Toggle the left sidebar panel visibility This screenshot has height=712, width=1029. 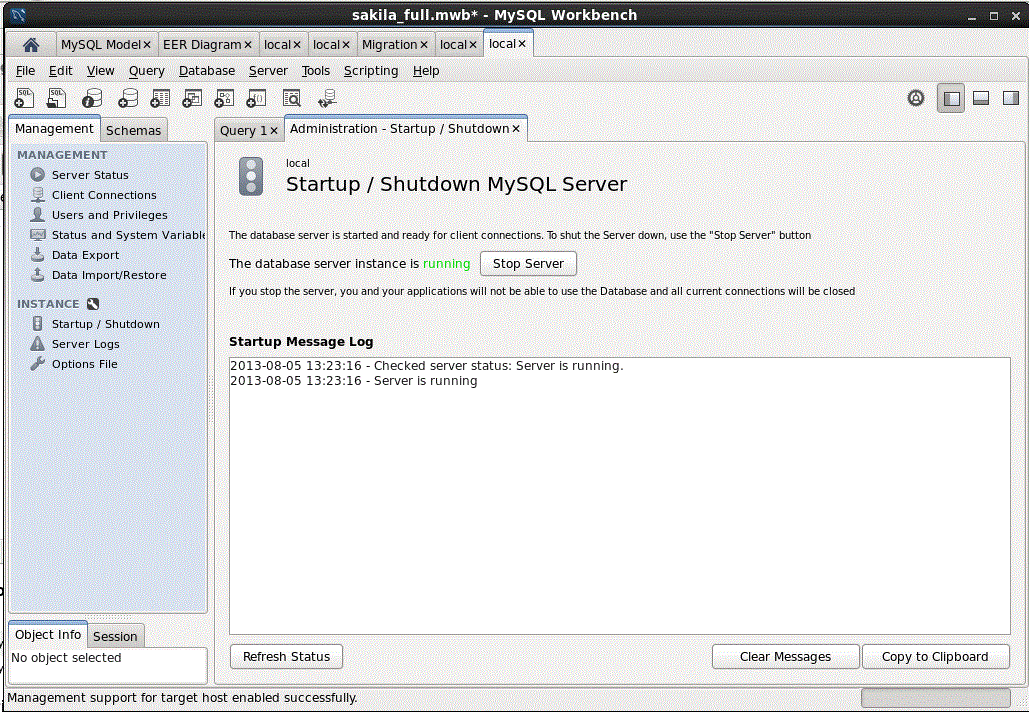tap(951, 98)
